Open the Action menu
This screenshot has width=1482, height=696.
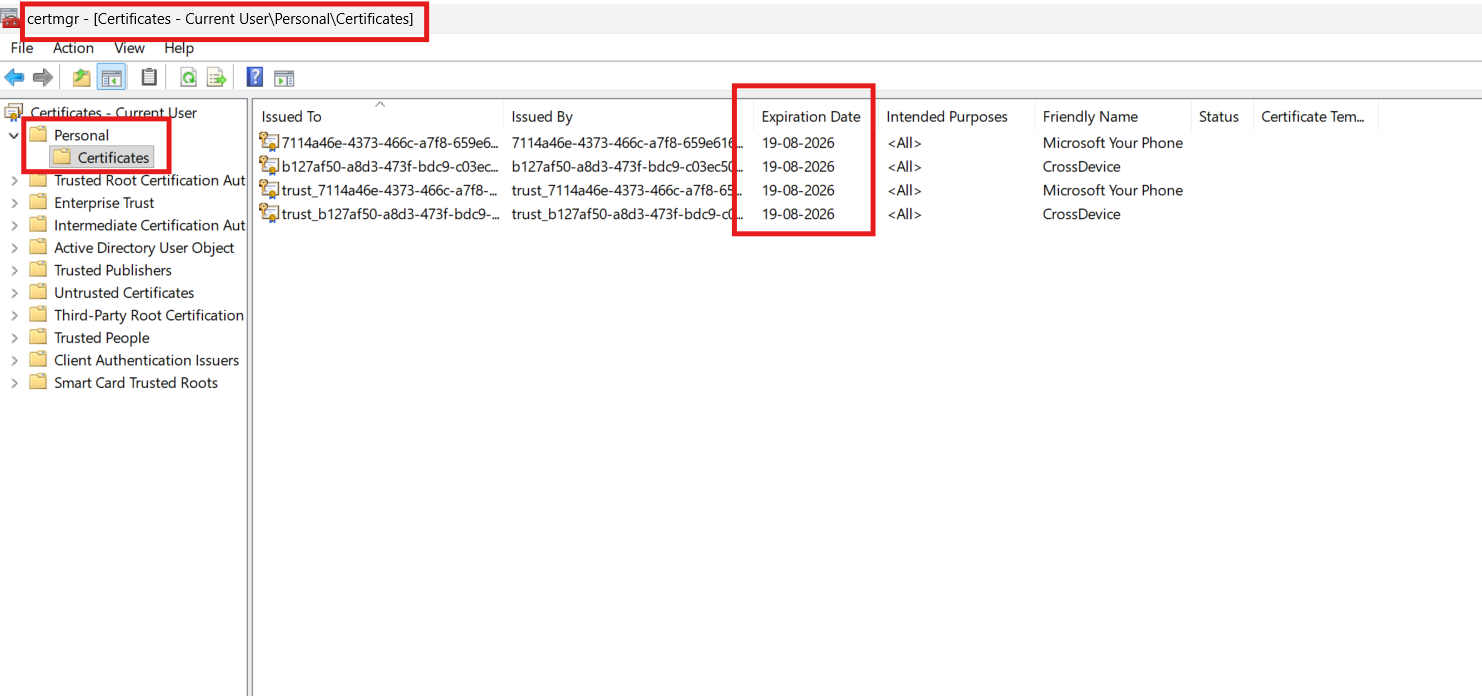pos(73,47)
